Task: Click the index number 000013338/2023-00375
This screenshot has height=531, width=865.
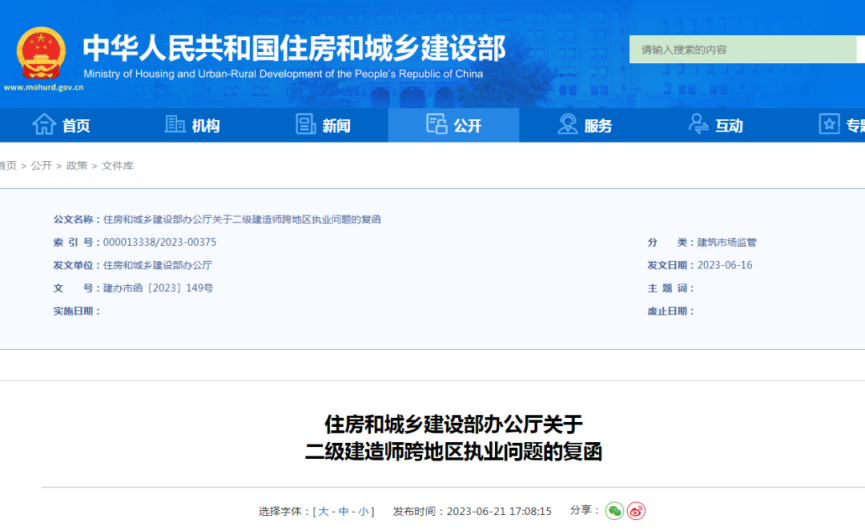Action: click(x=159, y=242)
